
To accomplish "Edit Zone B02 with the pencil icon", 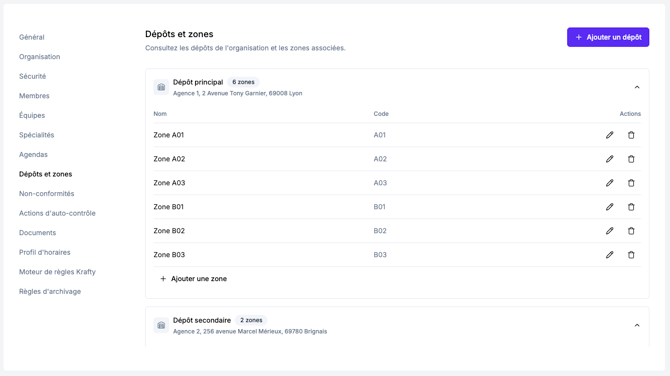I will tap(610, 231).
